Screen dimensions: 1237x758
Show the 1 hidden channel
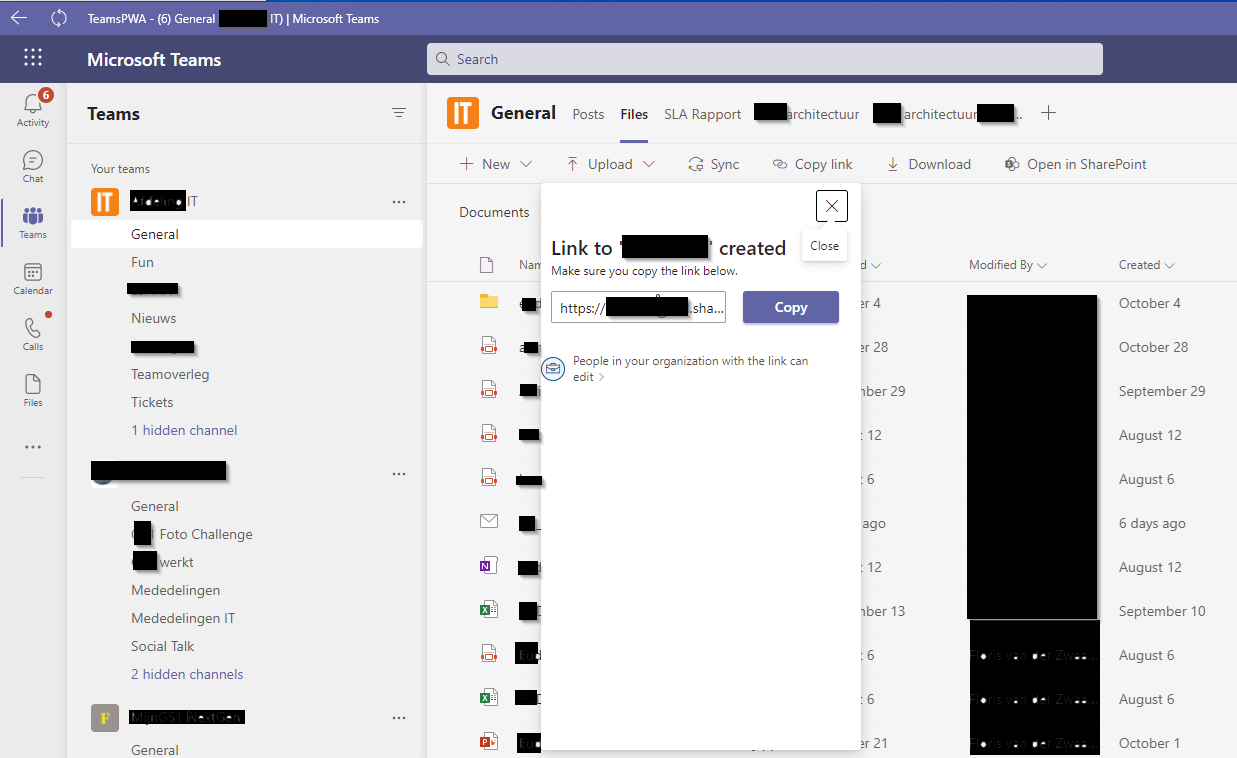click(x=184, y=430)
